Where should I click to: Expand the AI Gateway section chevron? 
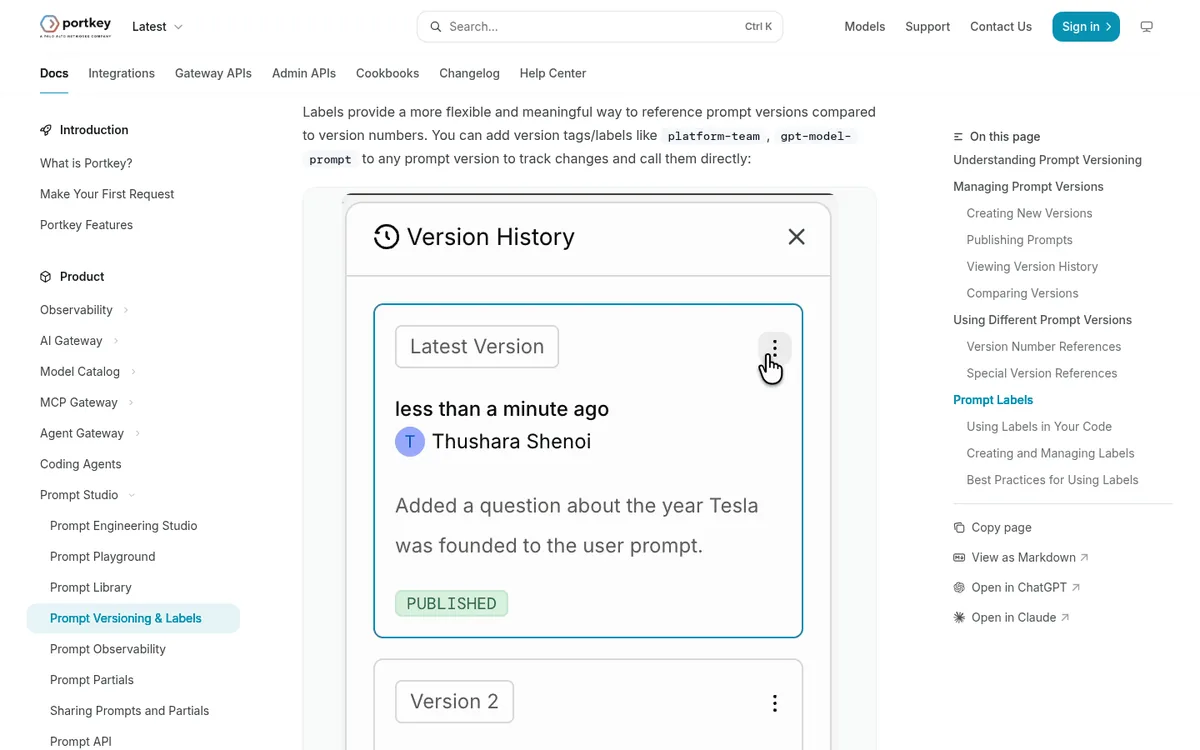click(116, 341)
